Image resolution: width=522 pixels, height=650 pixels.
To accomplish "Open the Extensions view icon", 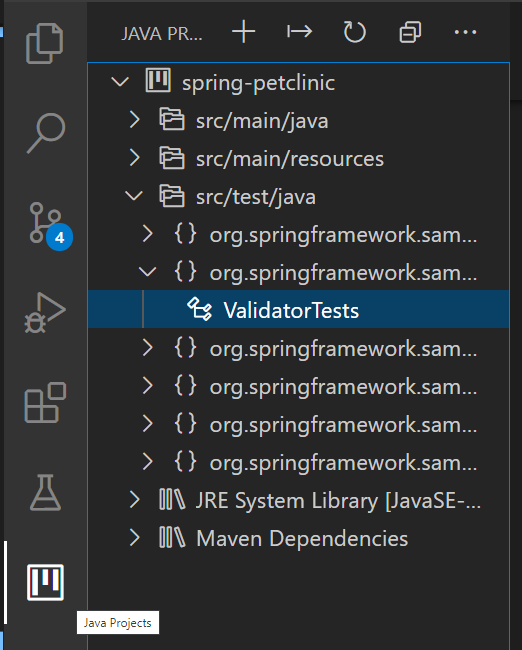I will (45, 403).
